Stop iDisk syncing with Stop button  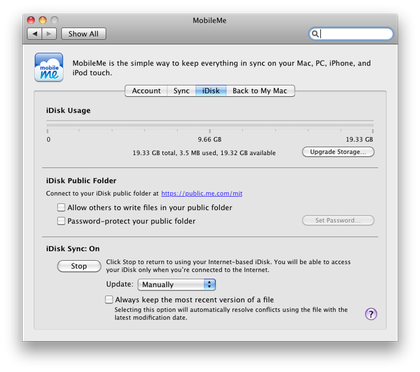coord(79,266)
